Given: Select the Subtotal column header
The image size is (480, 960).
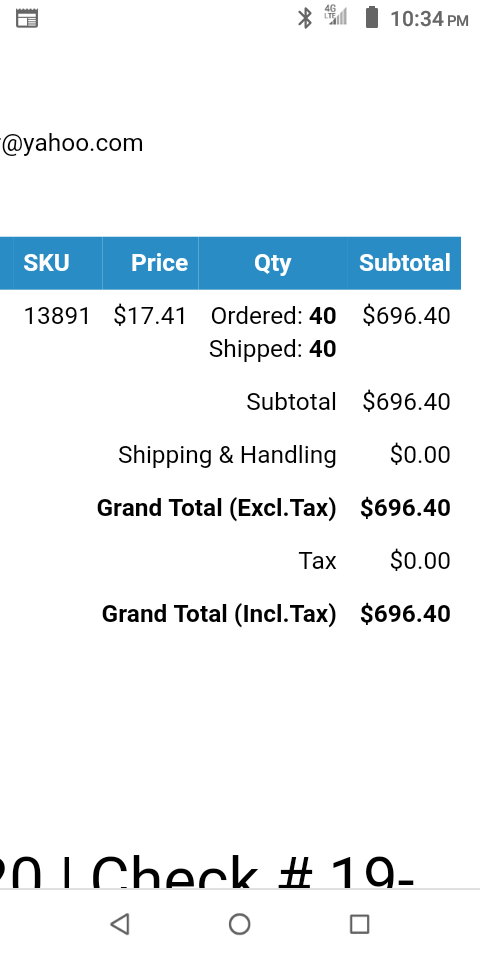Looking at the screenshot, I should pyautogui.click(x=404, y=263).
